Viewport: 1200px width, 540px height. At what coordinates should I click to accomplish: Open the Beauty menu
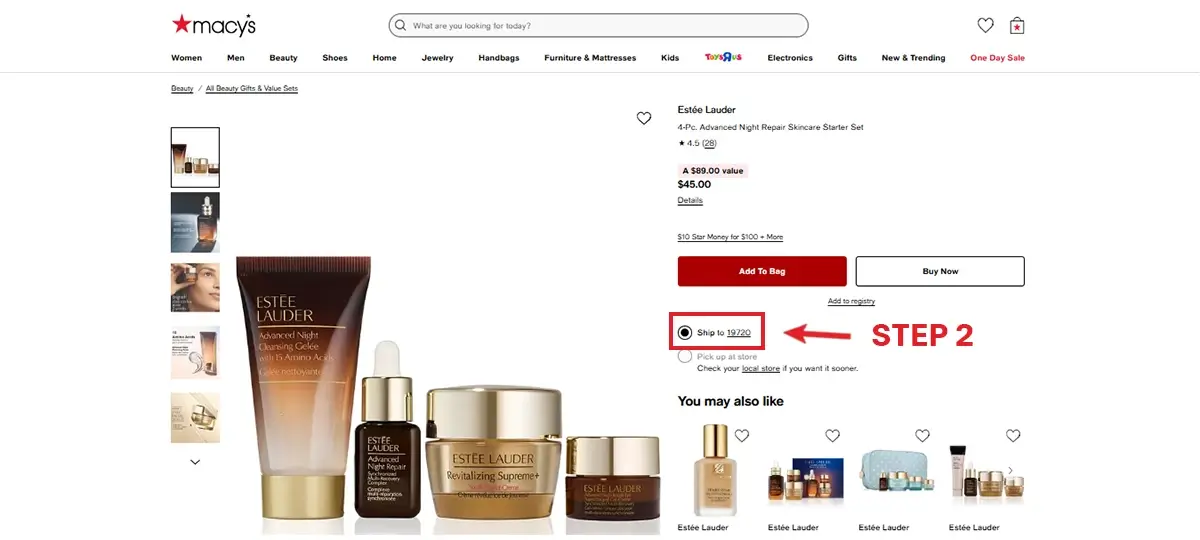pyautogui.click(x=283, y=58)
